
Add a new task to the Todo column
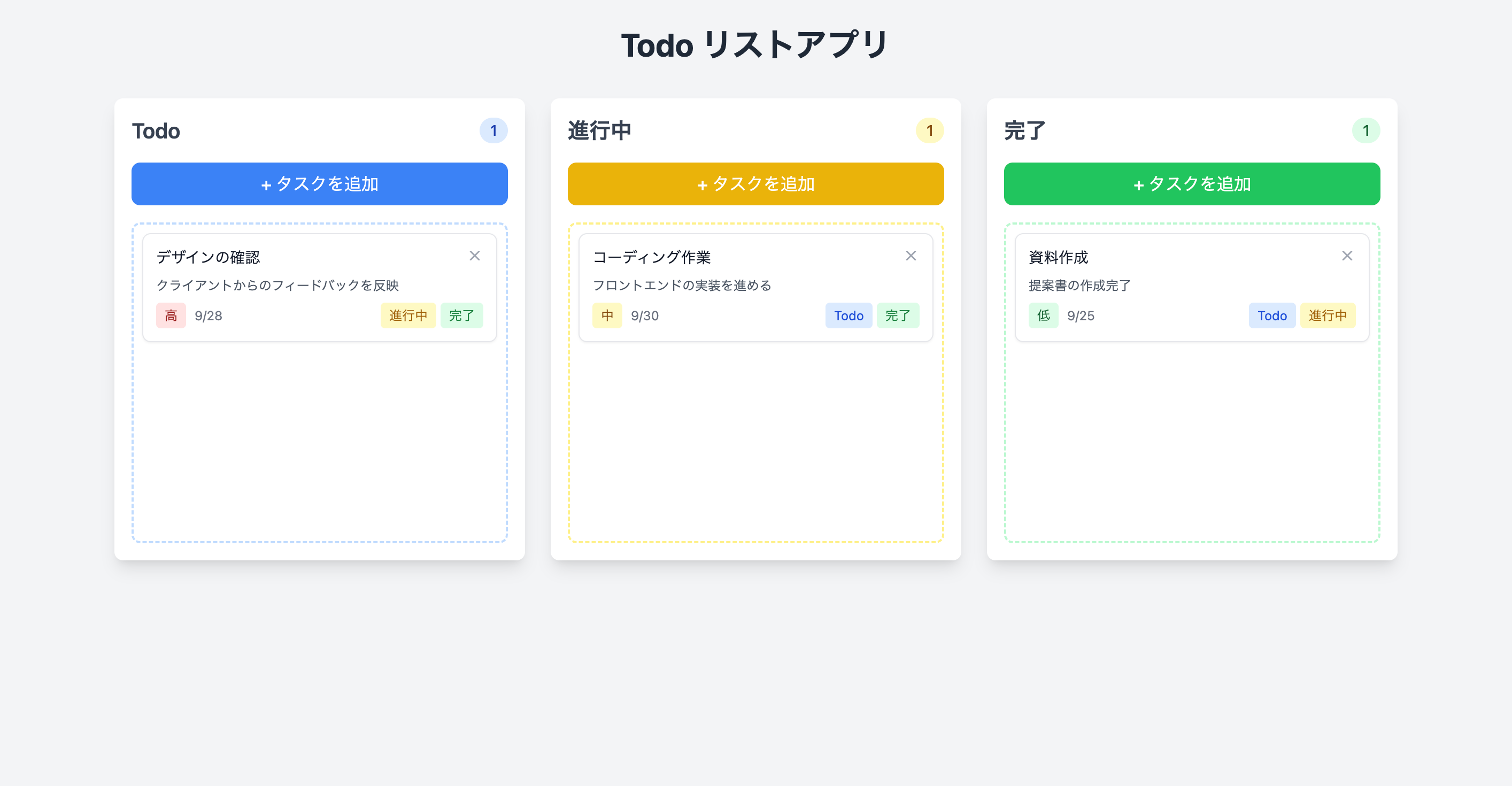[319, 184]
